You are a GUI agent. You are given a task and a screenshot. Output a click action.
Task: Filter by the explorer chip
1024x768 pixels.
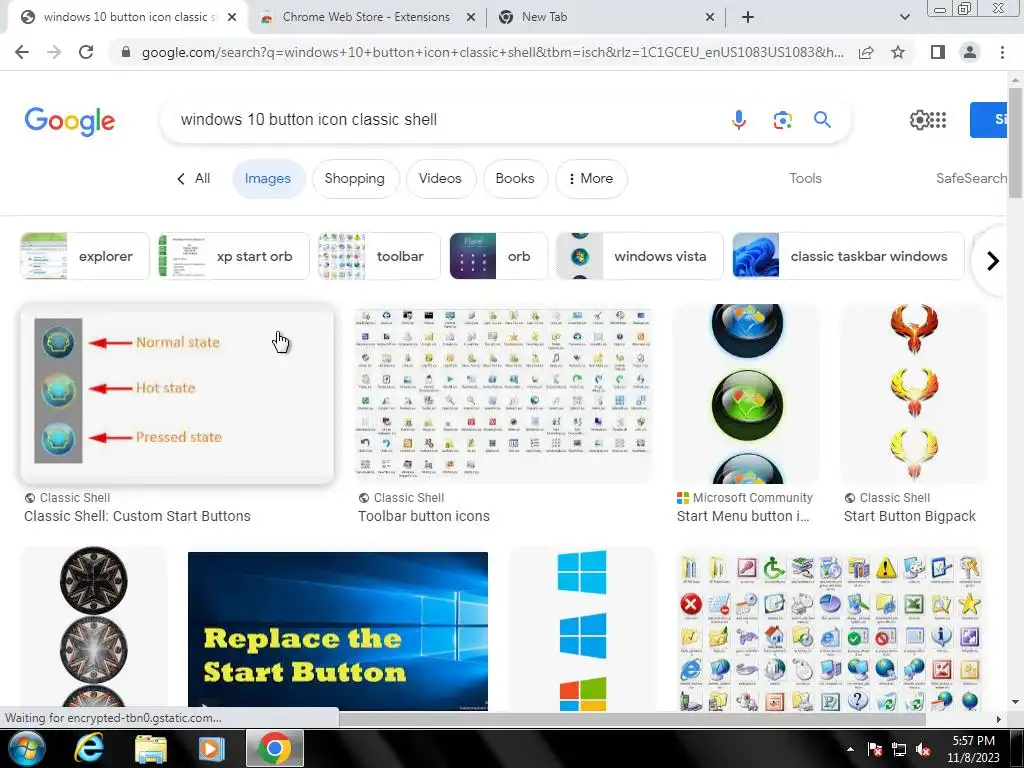tap(85, 256)
